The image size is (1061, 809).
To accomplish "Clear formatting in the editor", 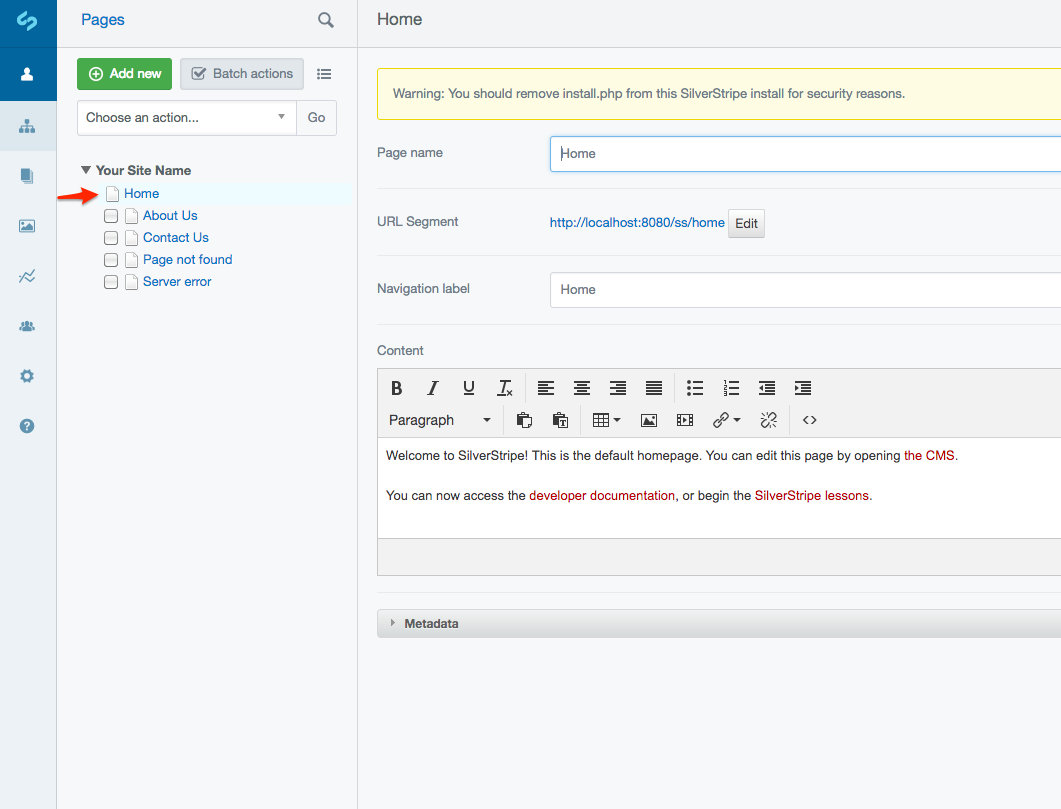I will pos(505,388).
